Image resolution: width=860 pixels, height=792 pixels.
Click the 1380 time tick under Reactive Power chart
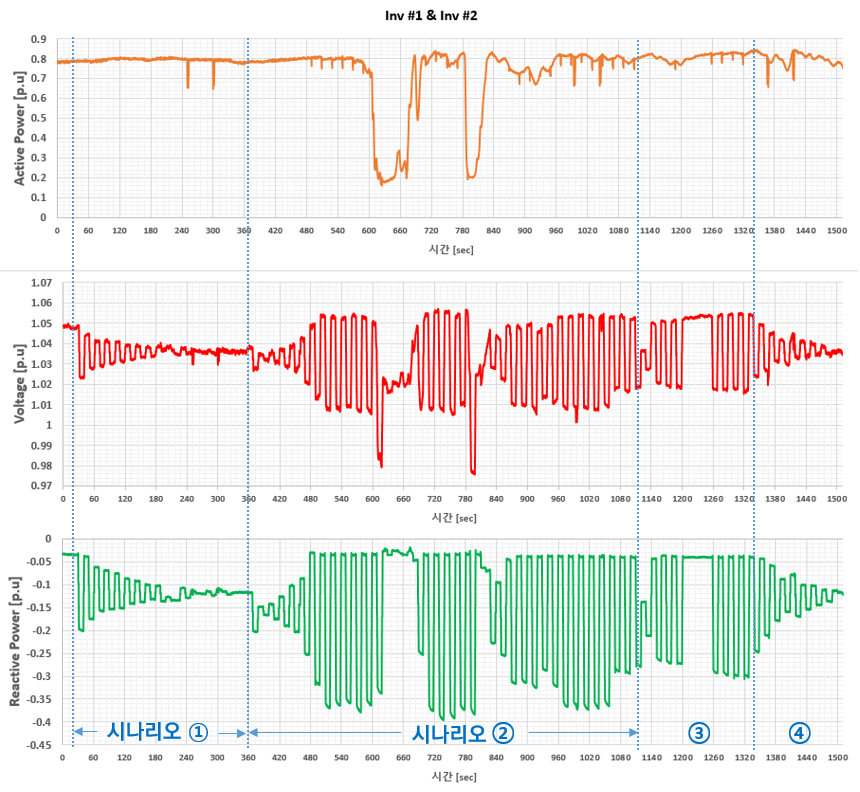pyautogui.click(x=776, y=757)
